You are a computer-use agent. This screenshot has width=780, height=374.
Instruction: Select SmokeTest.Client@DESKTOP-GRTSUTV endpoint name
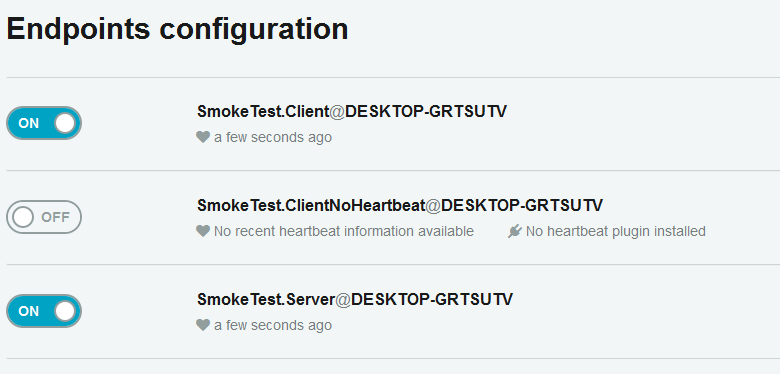click(352, 111)
